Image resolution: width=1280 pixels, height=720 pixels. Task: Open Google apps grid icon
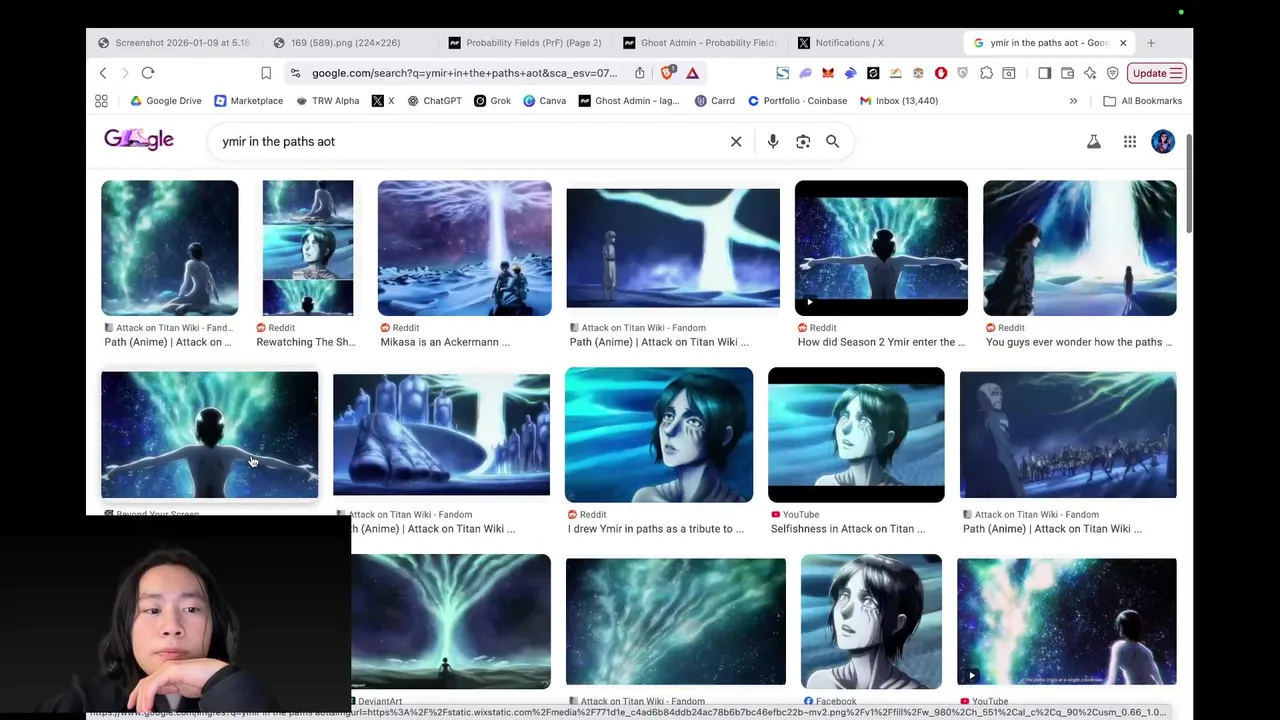click(x=1130, y=142)
